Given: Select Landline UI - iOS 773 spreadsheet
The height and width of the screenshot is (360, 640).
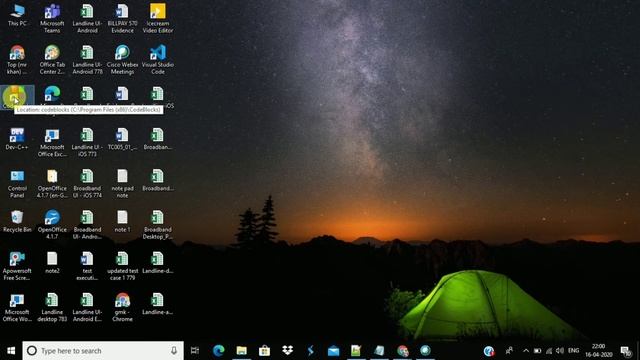Looking at the screenshot, I should point(87,142).
